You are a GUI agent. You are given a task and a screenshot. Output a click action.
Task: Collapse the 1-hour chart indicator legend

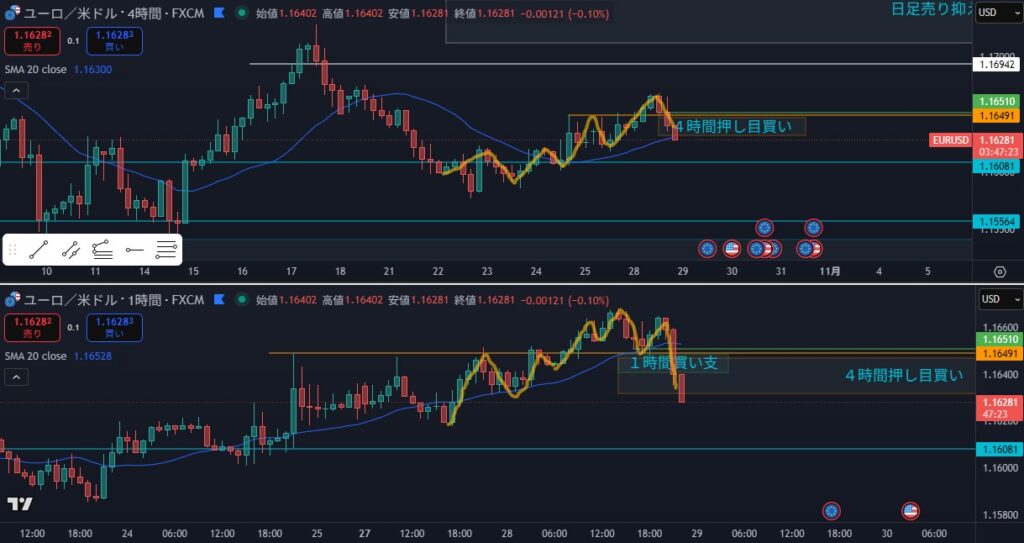[x=16, y=376]
